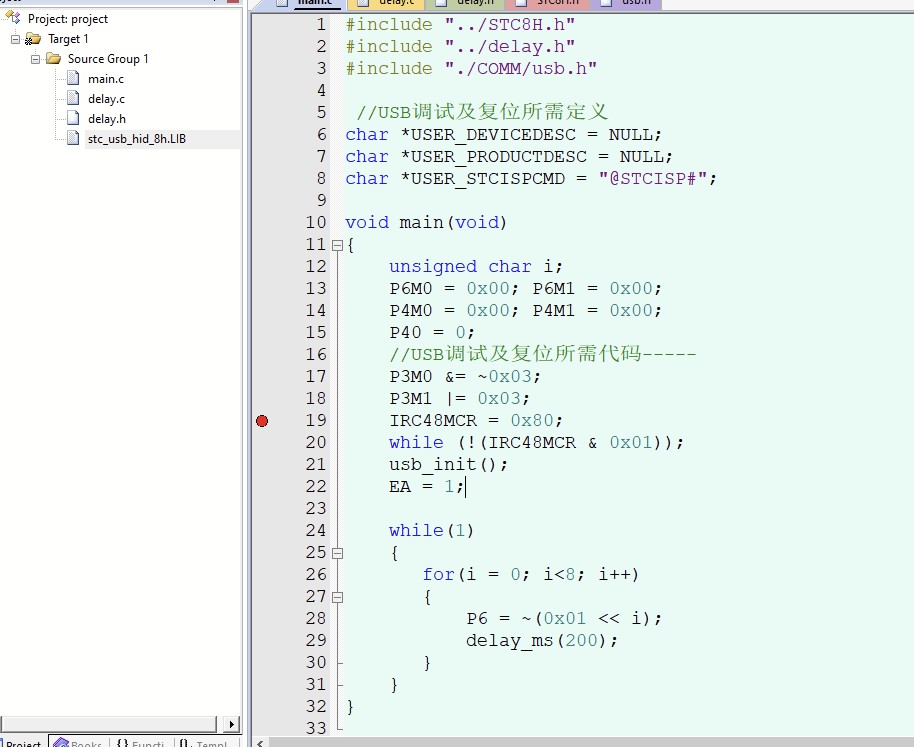Select main.c in the project tree

pyautogui.click(x=106, y=79)
